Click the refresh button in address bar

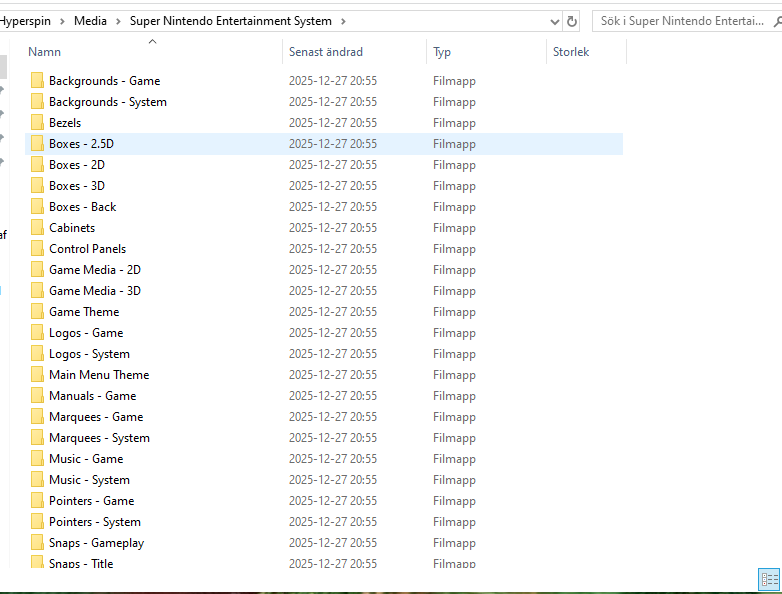click(572, 21)
